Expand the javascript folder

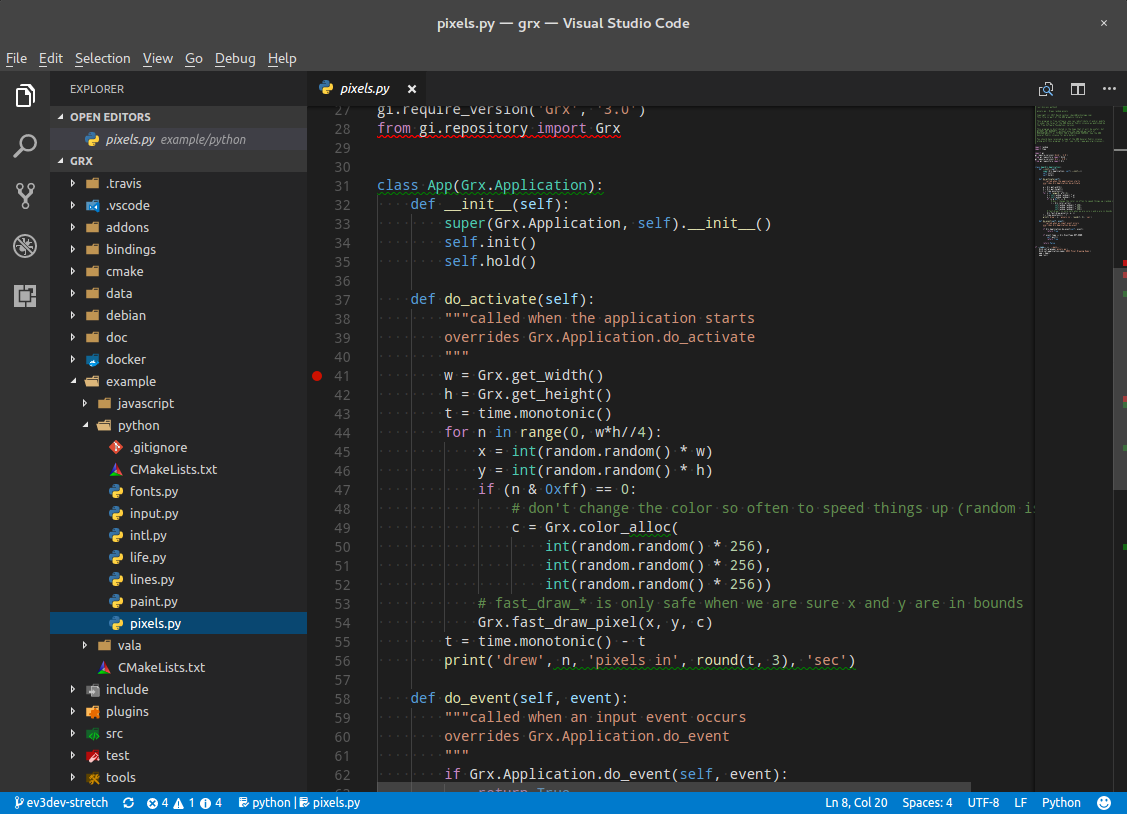pyautogui.click(x=85, y=403)
